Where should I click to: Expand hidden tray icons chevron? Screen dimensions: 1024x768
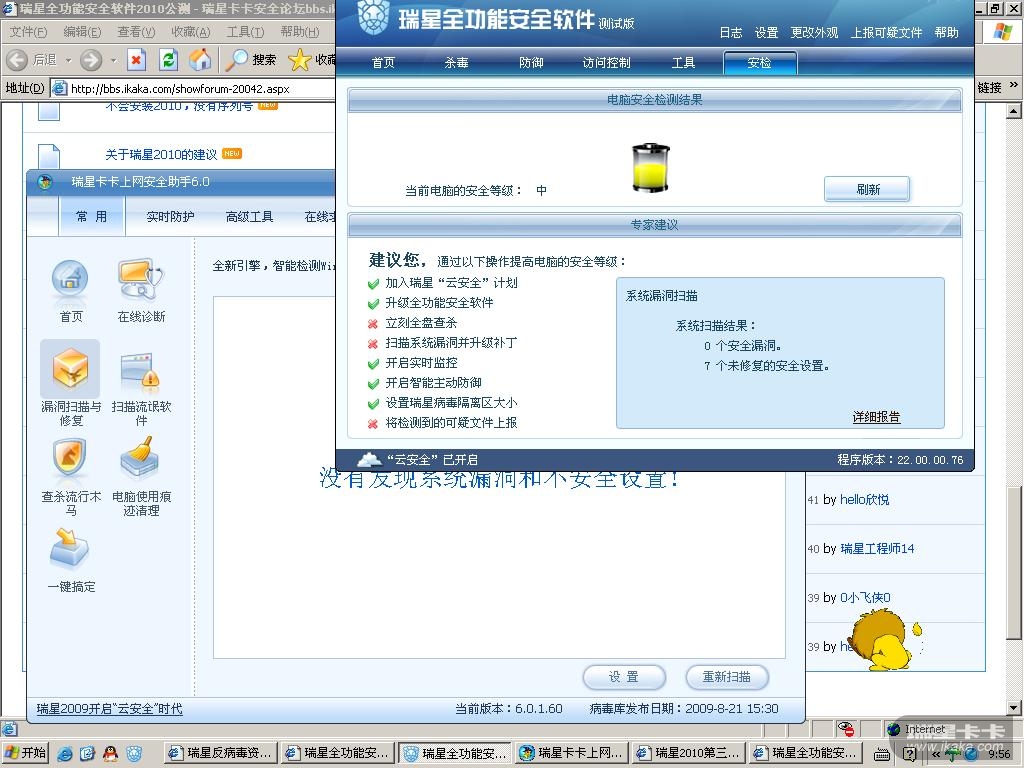(x=935, y=754)
